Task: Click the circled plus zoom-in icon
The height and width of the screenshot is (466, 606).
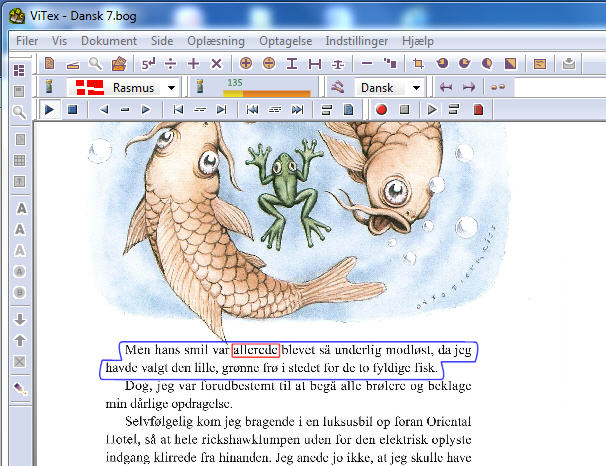Action: pyautogui.click(x=246, y=63)
